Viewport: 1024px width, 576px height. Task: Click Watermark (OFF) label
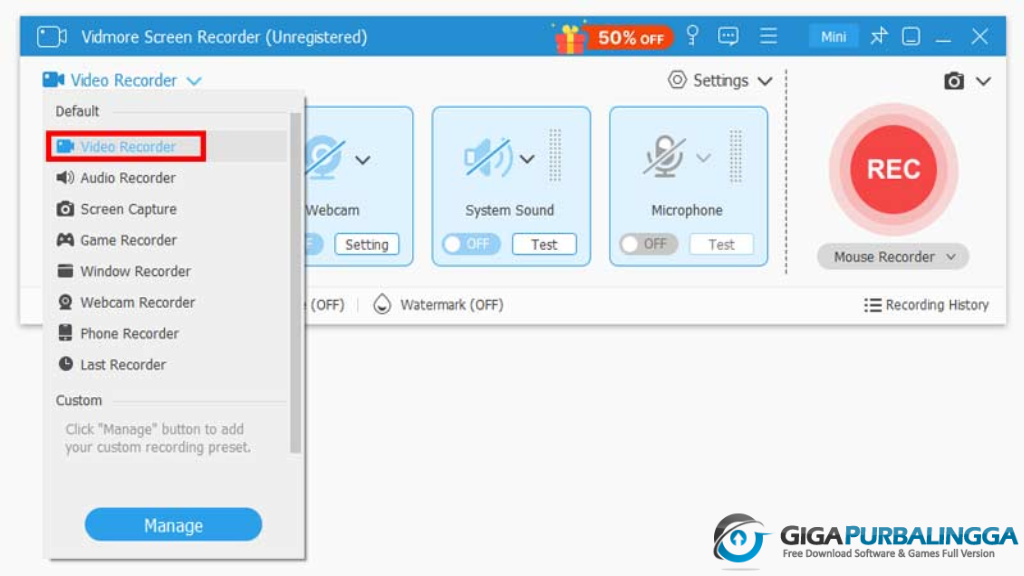[451, 305]
